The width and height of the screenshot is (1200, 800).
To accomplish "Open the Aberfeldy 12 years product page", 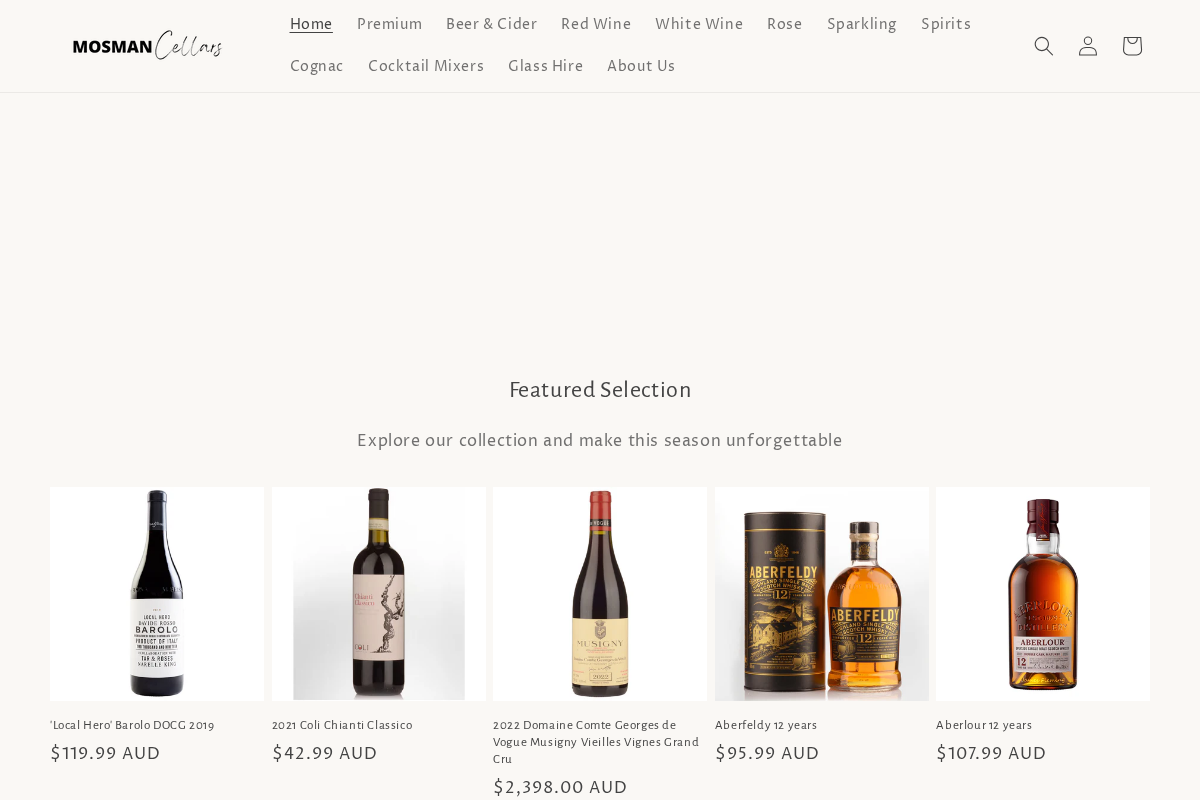I will click(766, 725).
